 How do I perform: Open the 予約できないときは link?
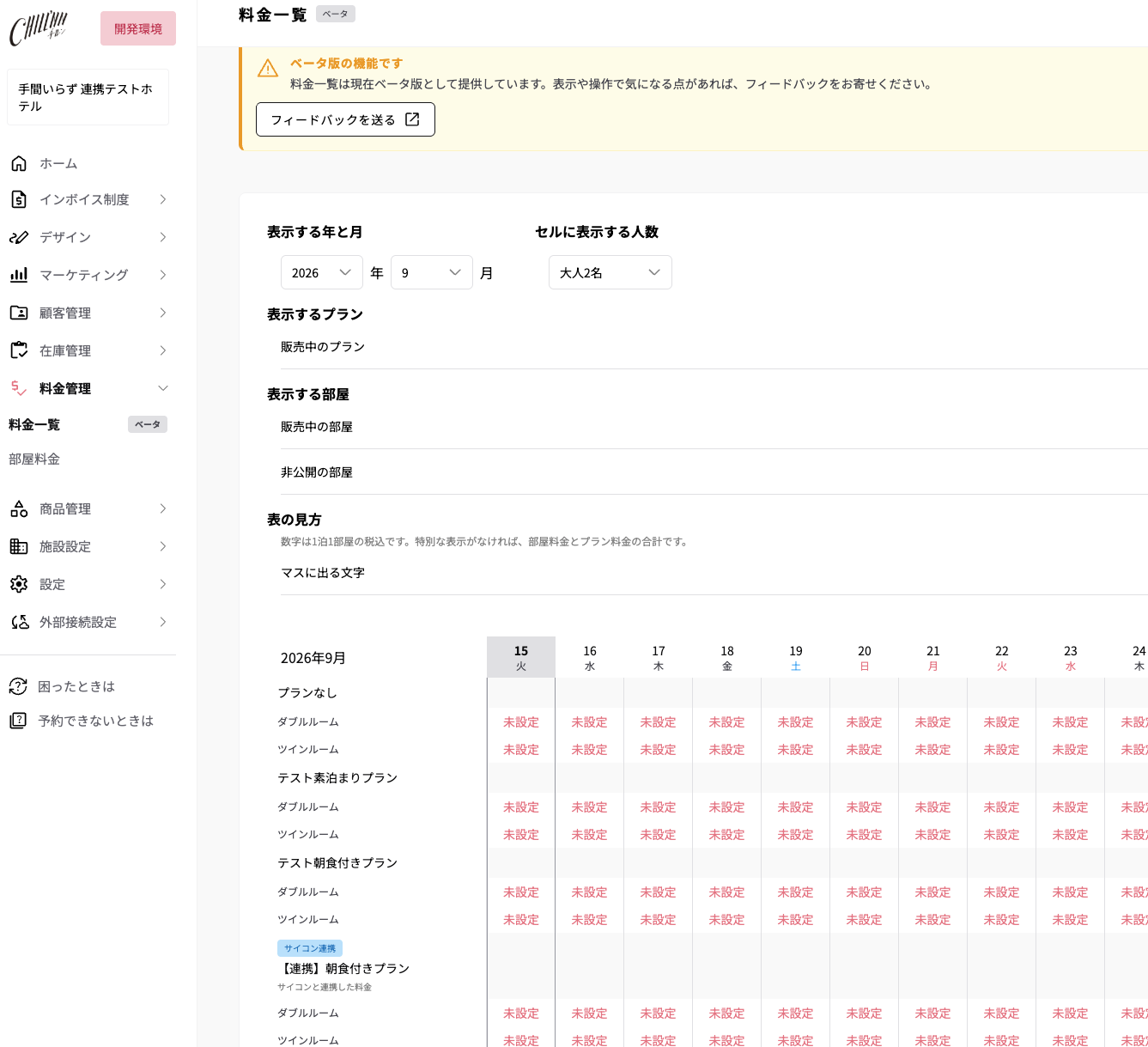pos(96,721)
